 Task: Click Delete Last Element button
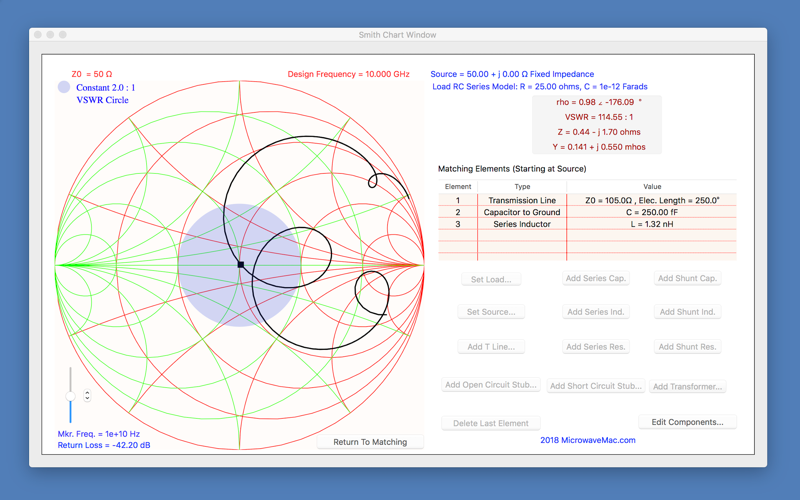[x=491, y=423]
